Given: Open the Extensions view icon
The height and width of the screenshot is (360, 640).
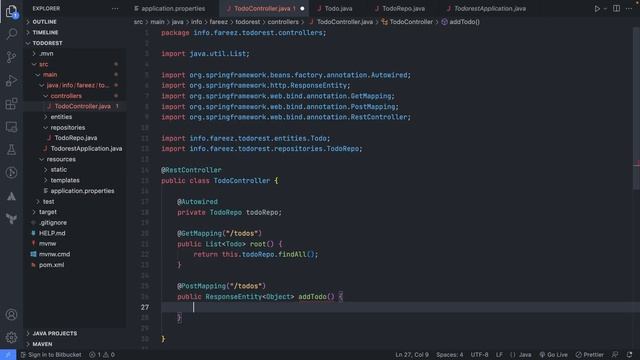Looking at the screenshot, I should [11, 104].
